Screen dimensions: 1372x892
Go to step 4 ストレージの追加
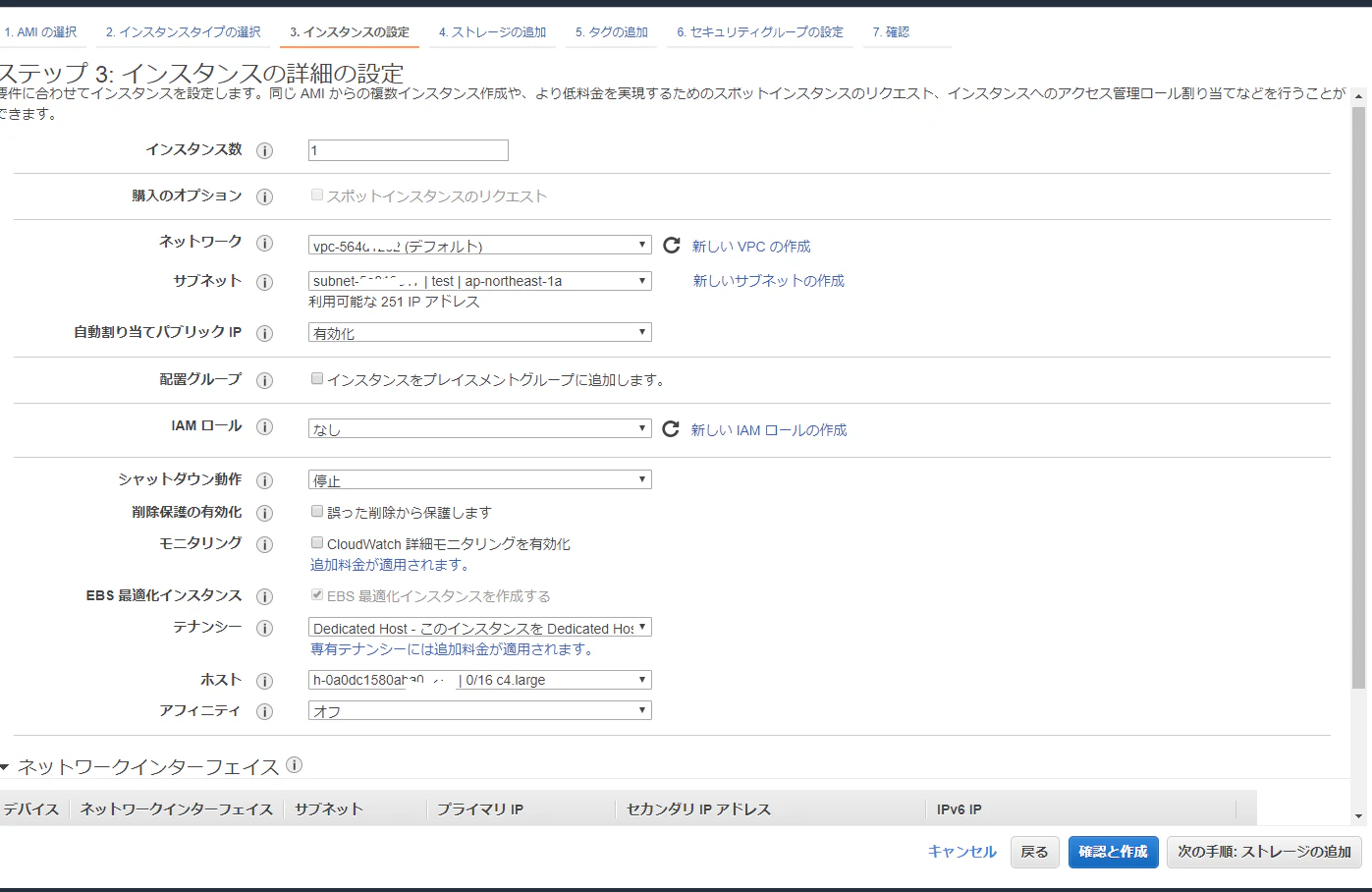[493, 32]
